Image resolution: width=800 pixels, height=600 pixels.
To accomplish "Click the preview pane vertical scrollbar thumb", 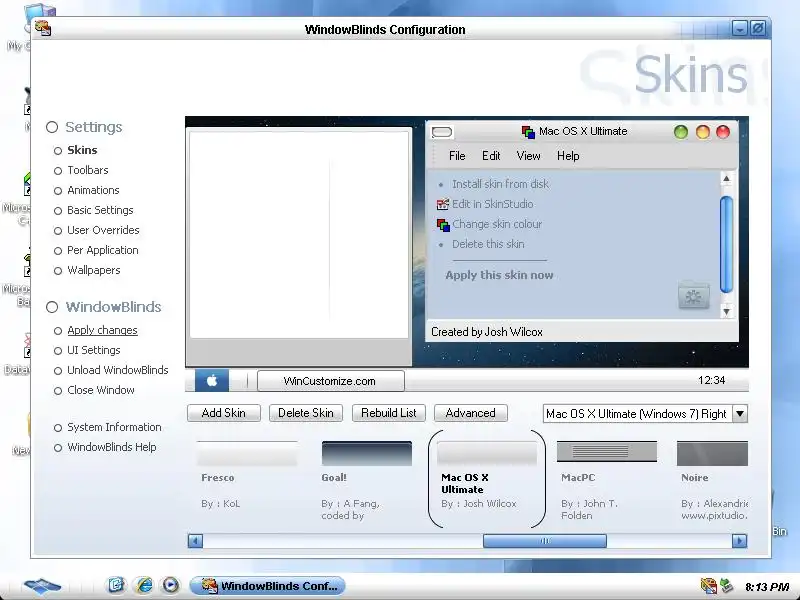I will [x=726, y=244].
